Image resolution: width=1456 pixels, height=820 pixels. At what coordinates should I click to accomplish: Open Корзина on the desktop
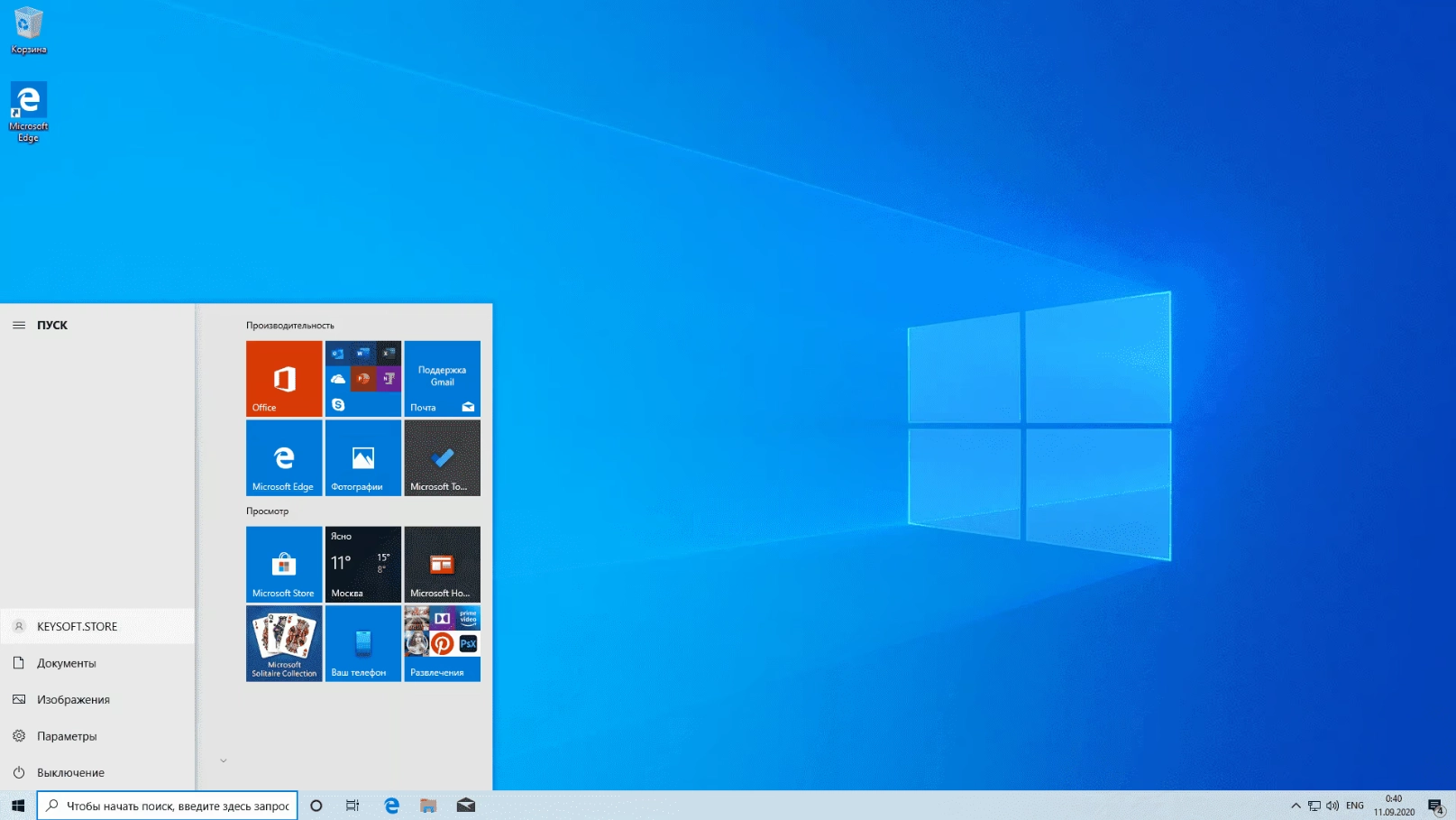pyautogui.click(x=27, y=27)
